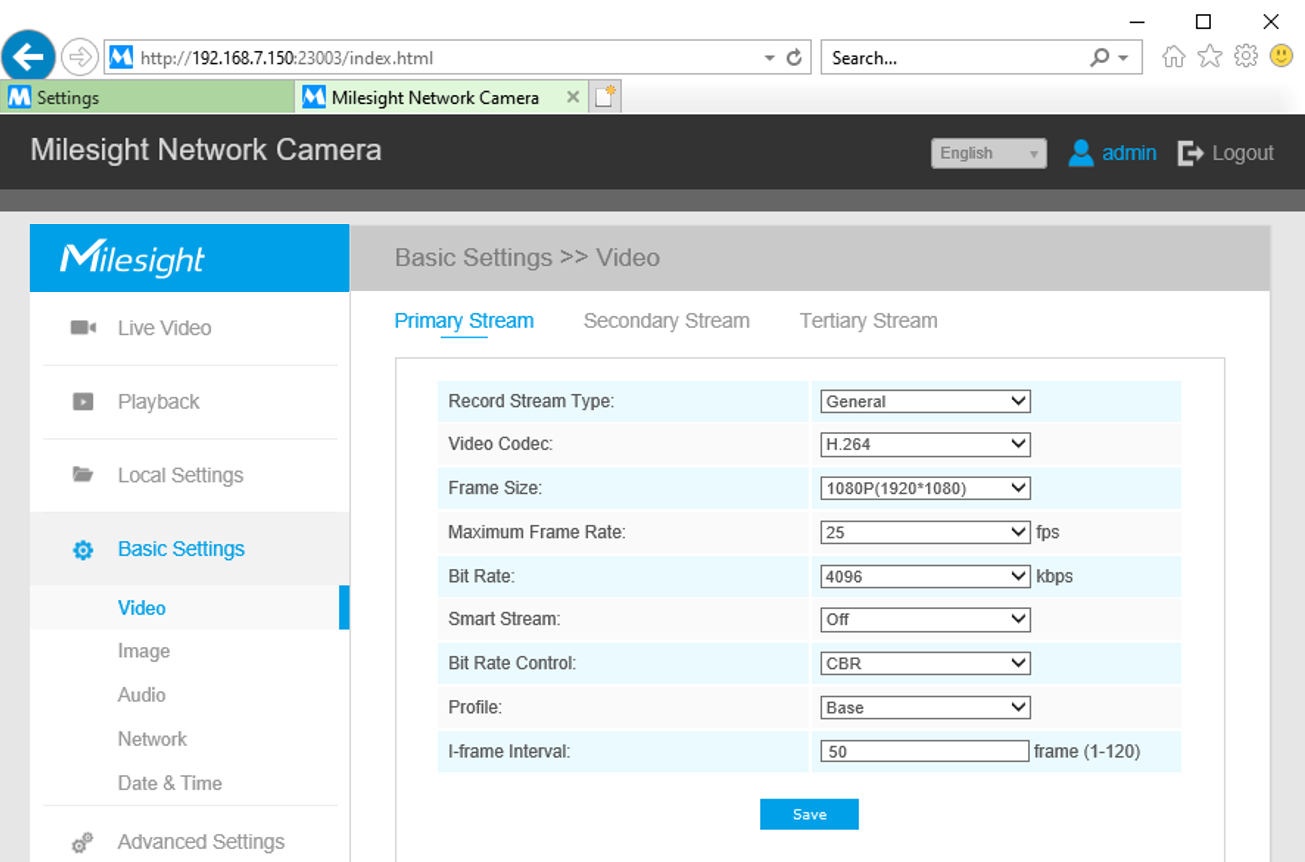The height and width of the screenshot is (862, 1305).
Task: Click the admin user icon
Action: pos(1081,153)
